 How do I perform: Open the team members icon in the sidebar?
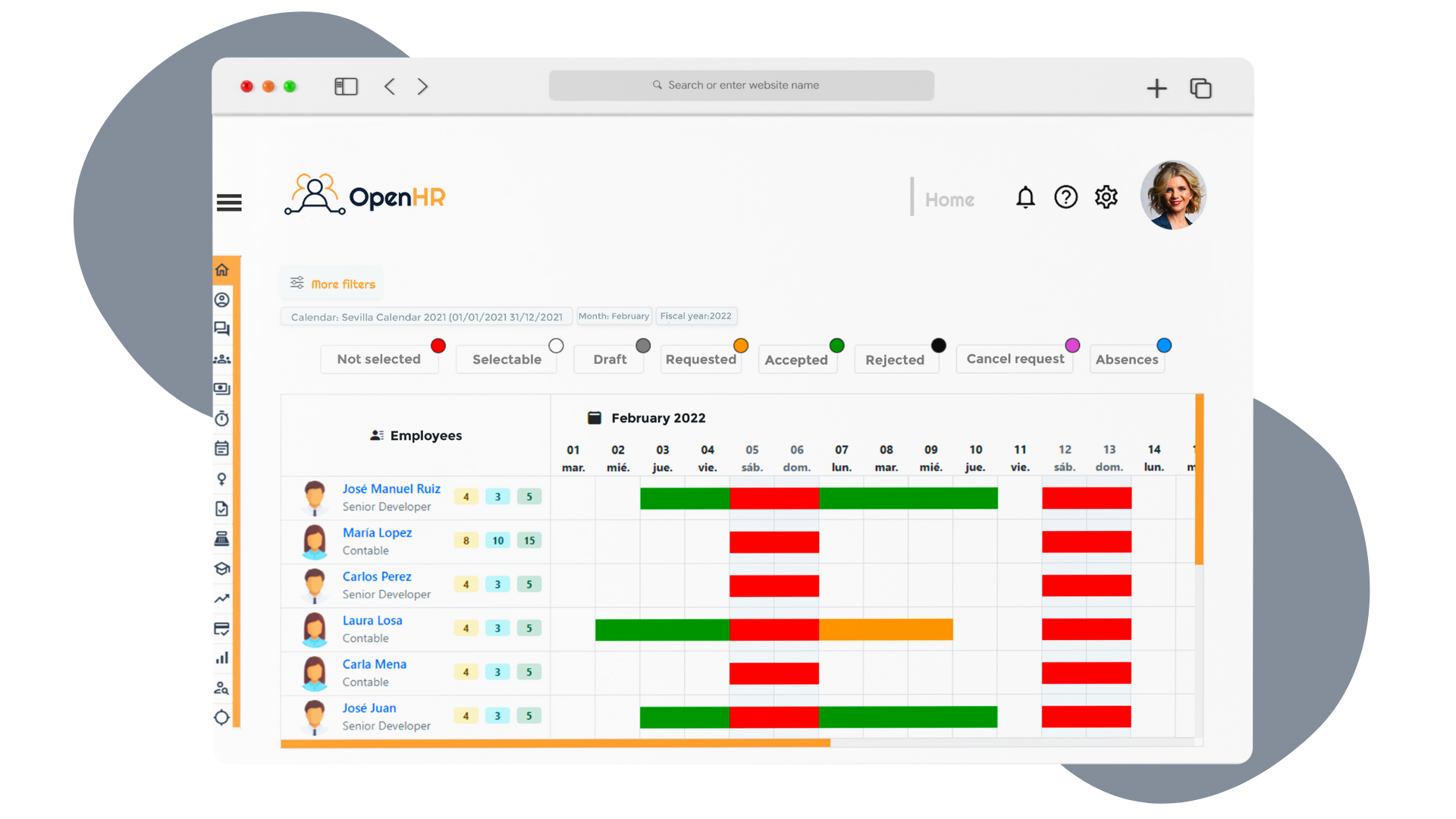click(x=222, y=358)
